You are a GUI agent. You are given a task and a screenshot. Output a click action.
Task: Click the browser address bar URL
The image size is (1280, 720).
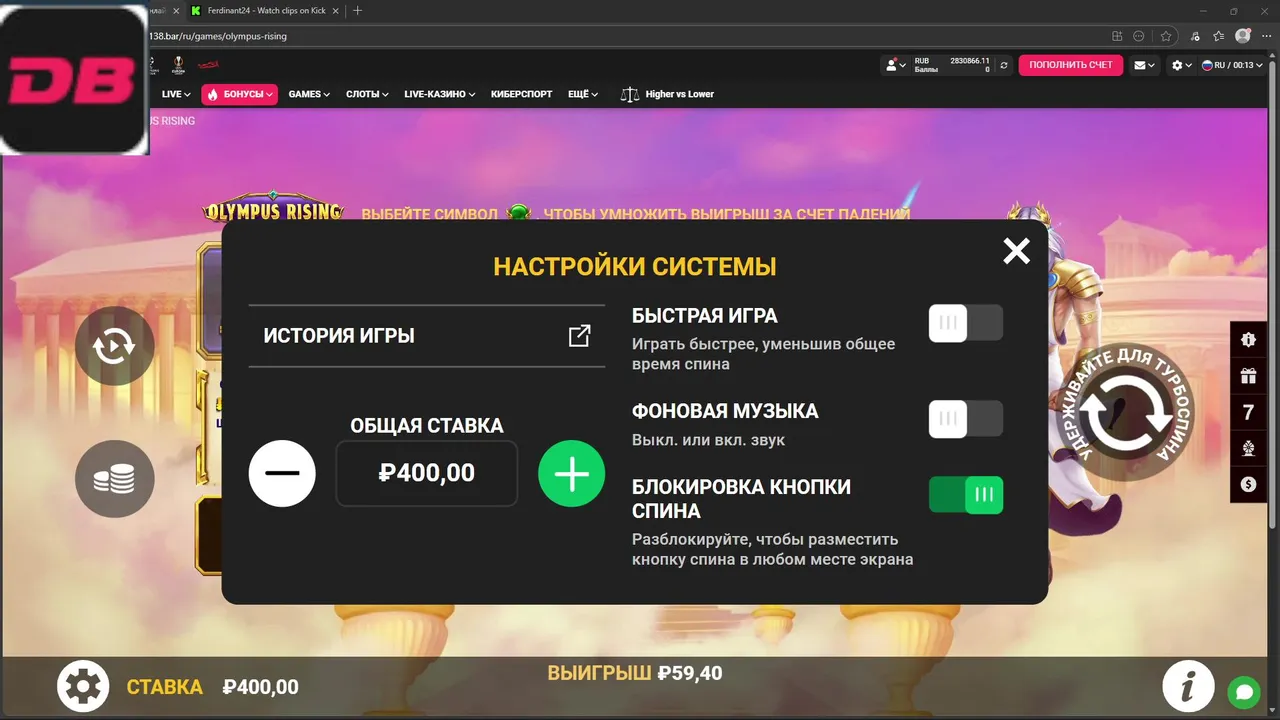[x=217, y=36]
